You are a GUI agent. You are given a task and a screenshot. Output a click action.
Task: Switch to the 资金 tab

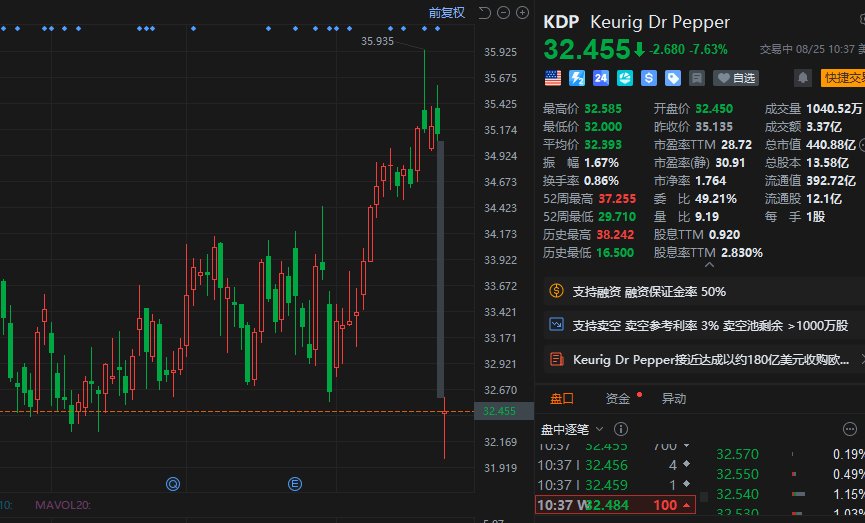(x=617, y=398)
